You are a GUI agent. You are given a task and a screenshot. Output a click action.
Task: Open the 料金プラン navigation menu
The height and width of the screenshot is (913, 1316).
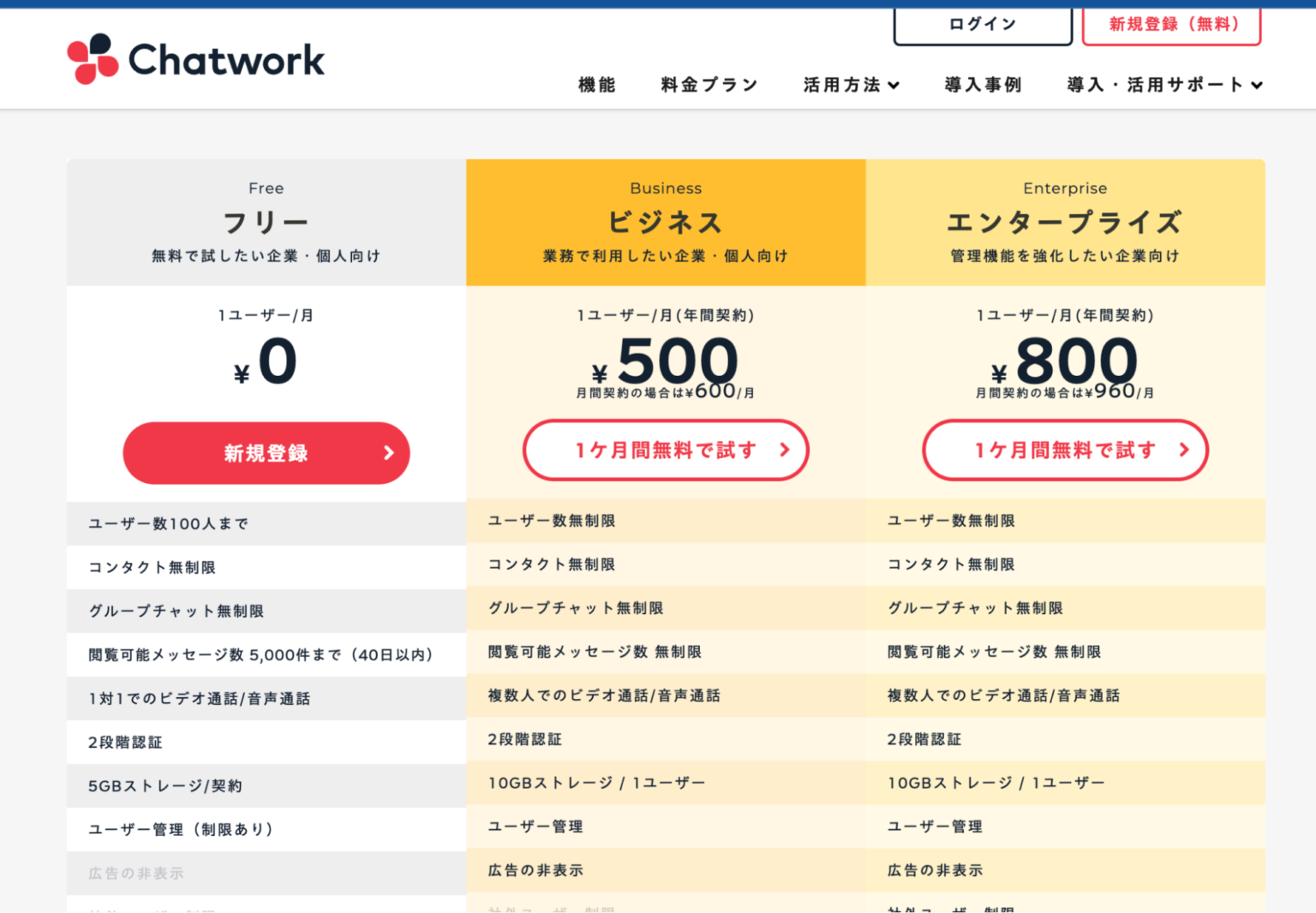click(709, 85)
